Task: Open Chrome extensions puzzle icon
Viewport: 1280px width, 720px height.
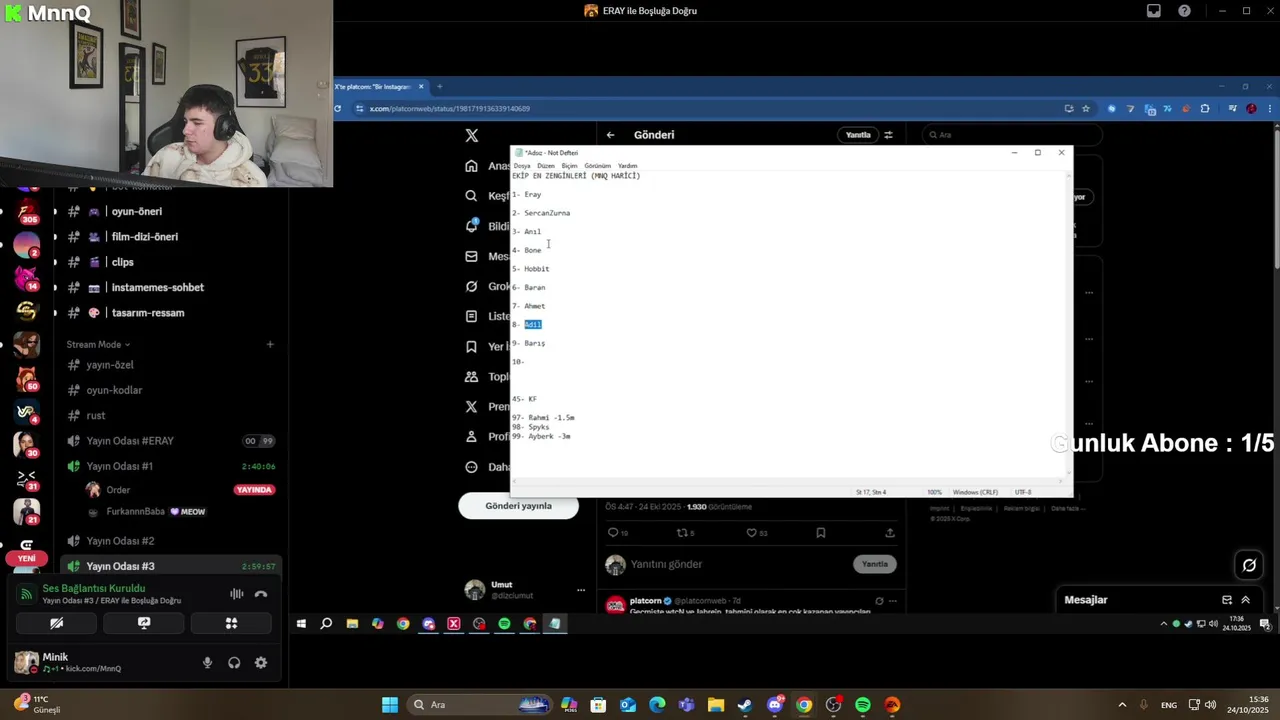Action: tap(1205, 108)
